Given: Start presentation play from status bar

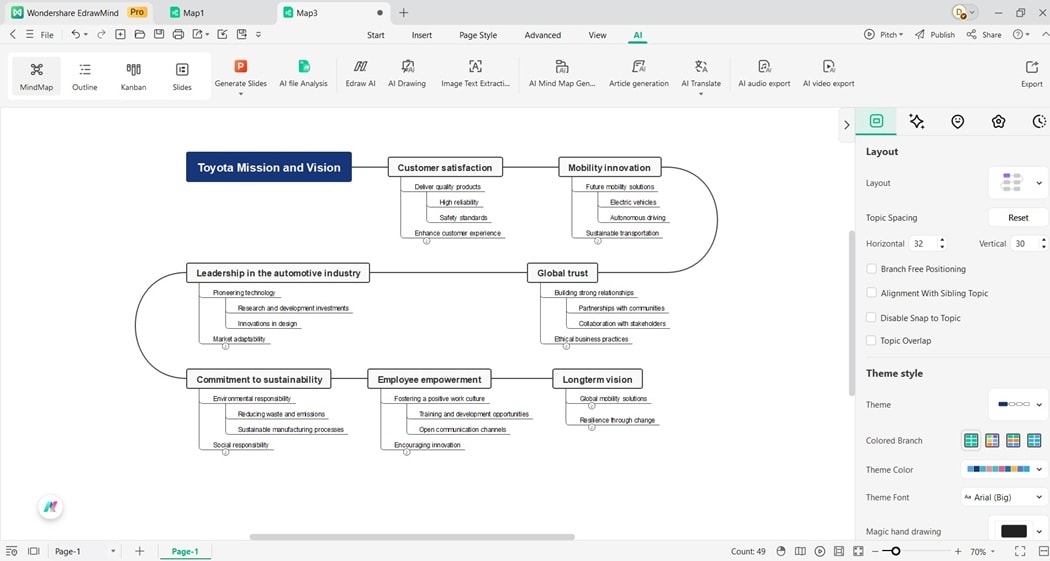Looking at the screenshot, I should 820,551.
